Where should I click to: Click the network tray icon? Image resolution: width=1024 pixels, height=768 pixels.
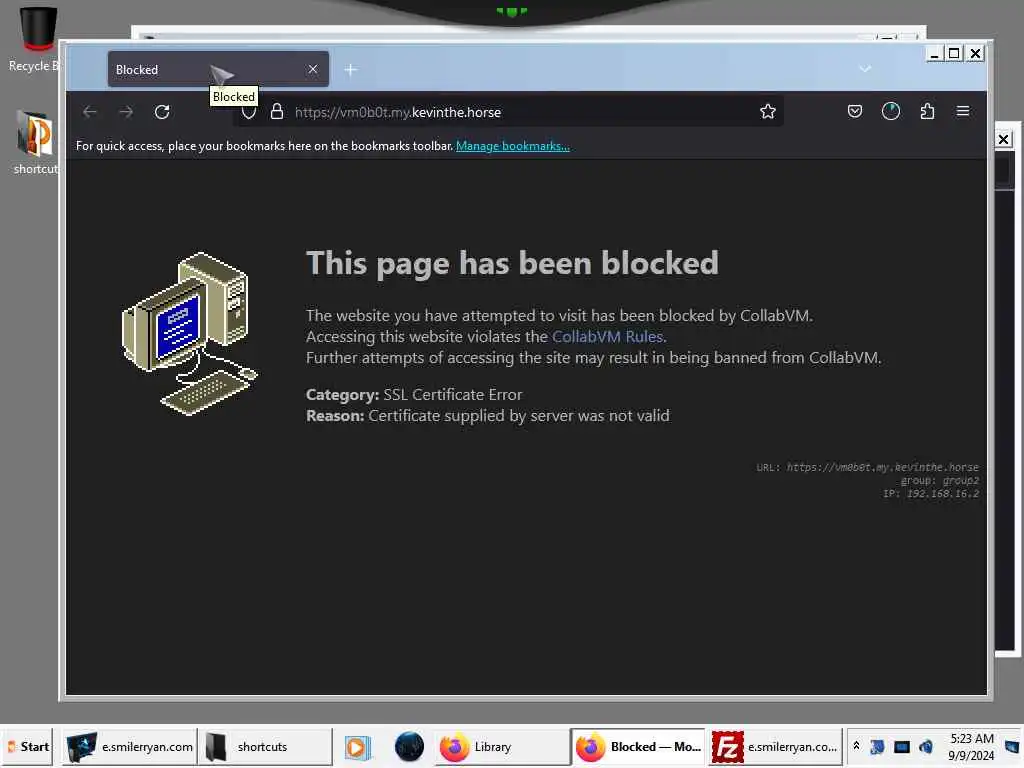click(877, 746)
